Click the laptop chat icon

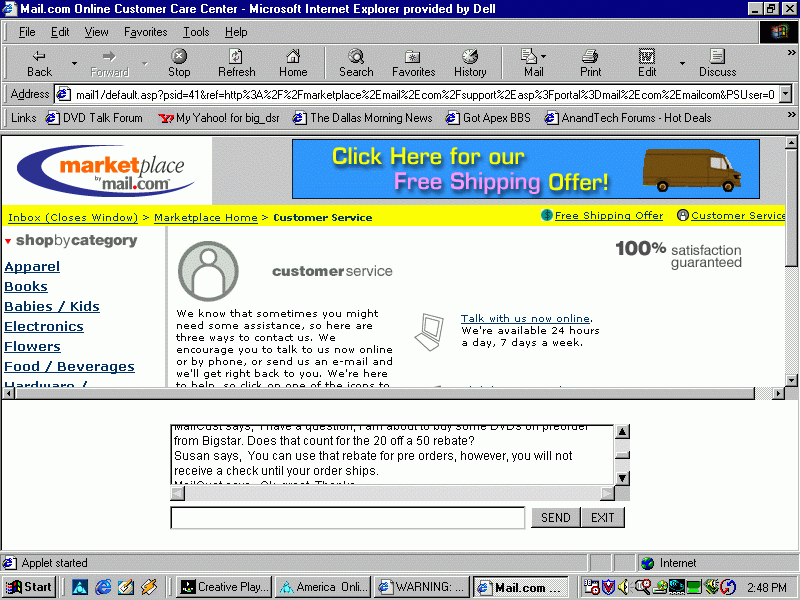pyautogui.click(x=430, y=332)
